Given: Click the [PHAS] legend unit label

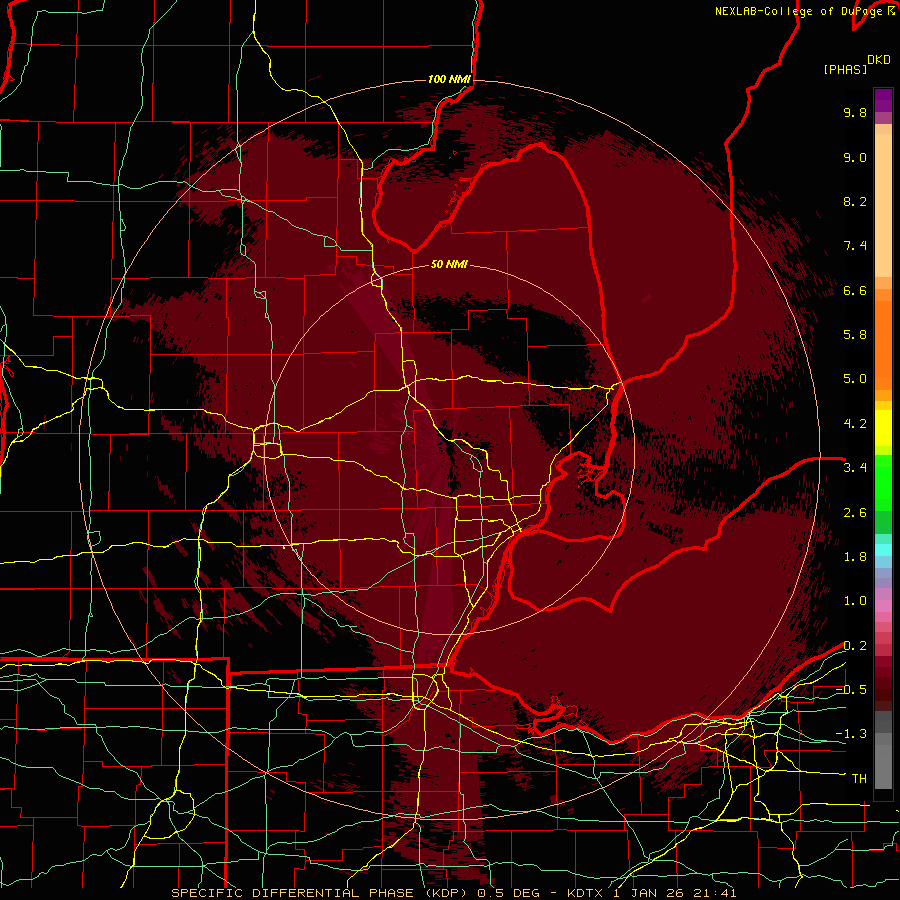Looking at the screenshot, I should (845, 70).
